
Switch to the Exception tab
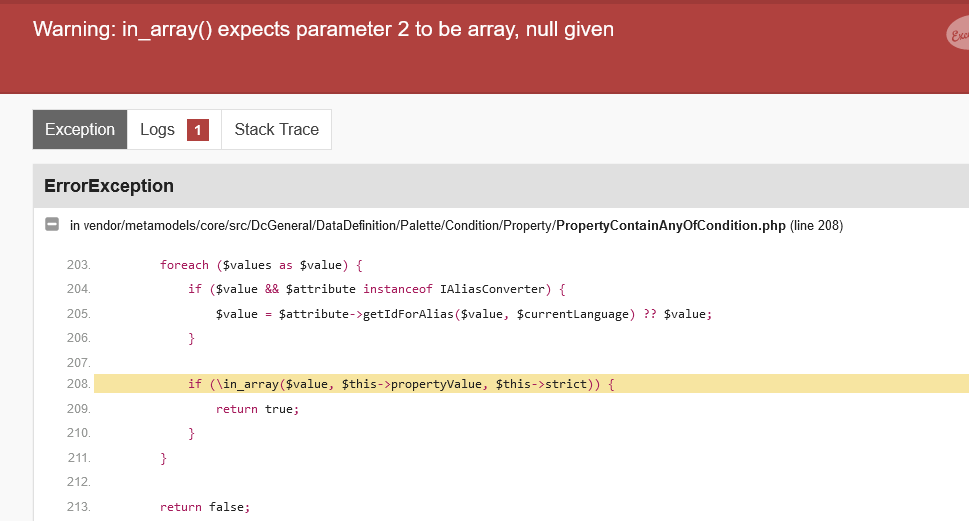coord(80,130)
